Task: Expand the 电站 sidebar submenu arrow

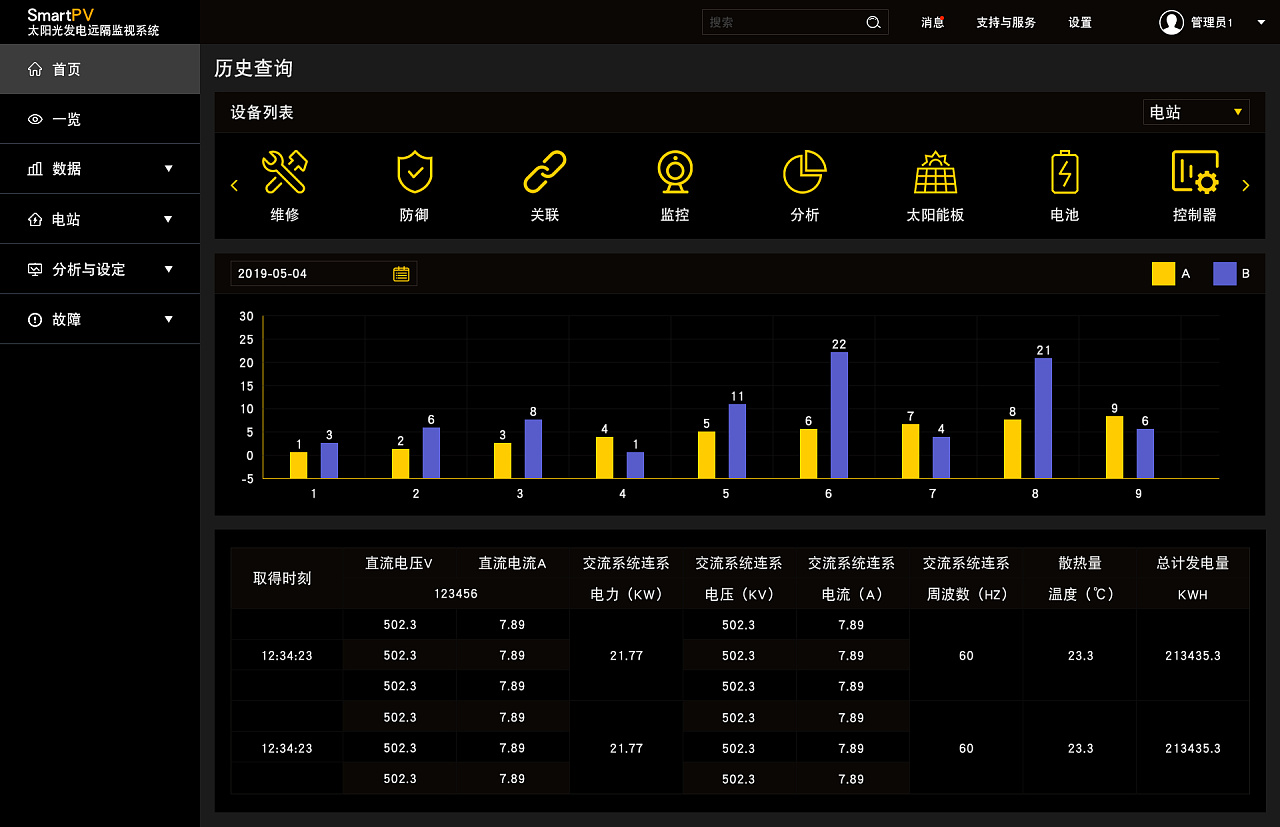Action: click(x=168, y=218)
